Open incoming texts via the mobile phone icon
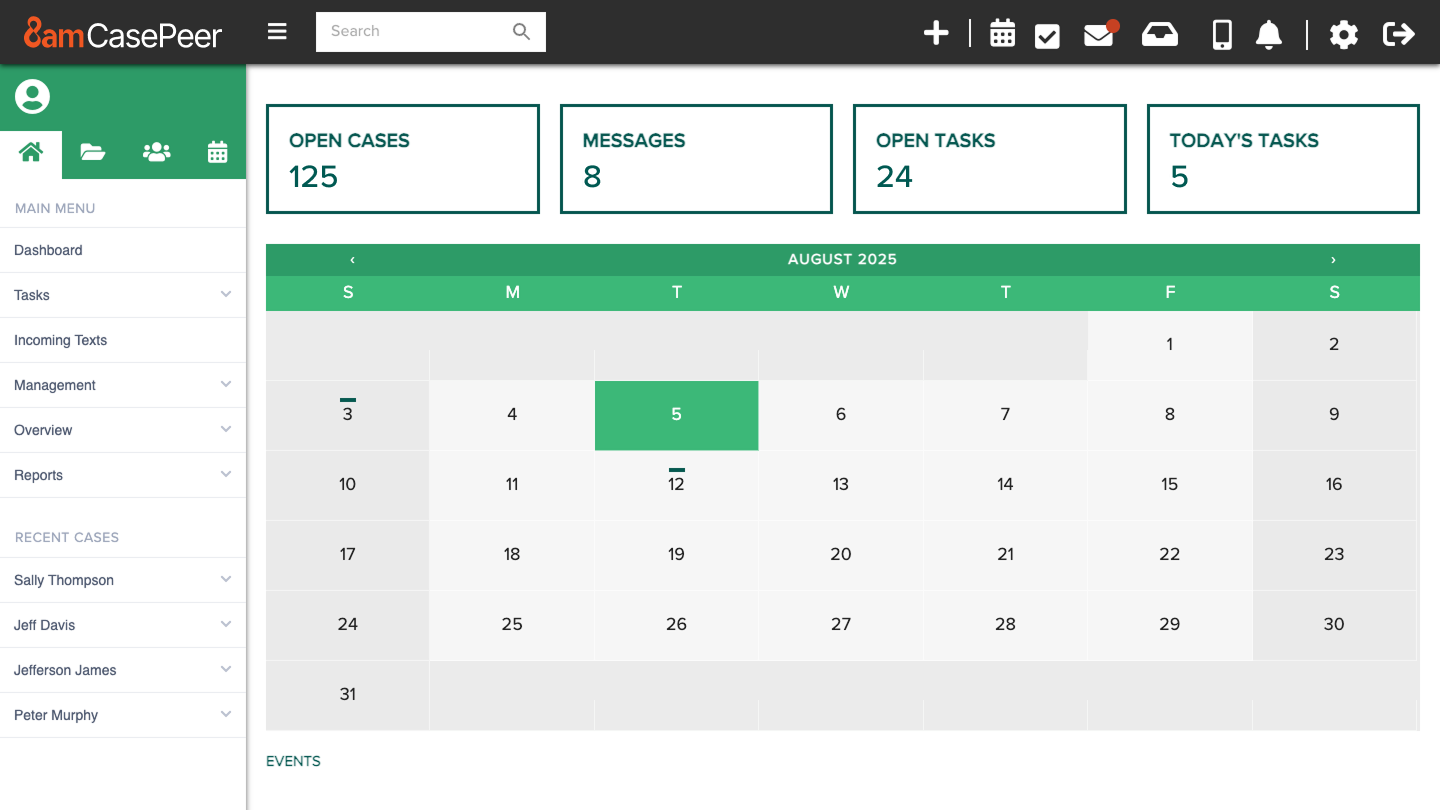 click(x=1221, y=33)
